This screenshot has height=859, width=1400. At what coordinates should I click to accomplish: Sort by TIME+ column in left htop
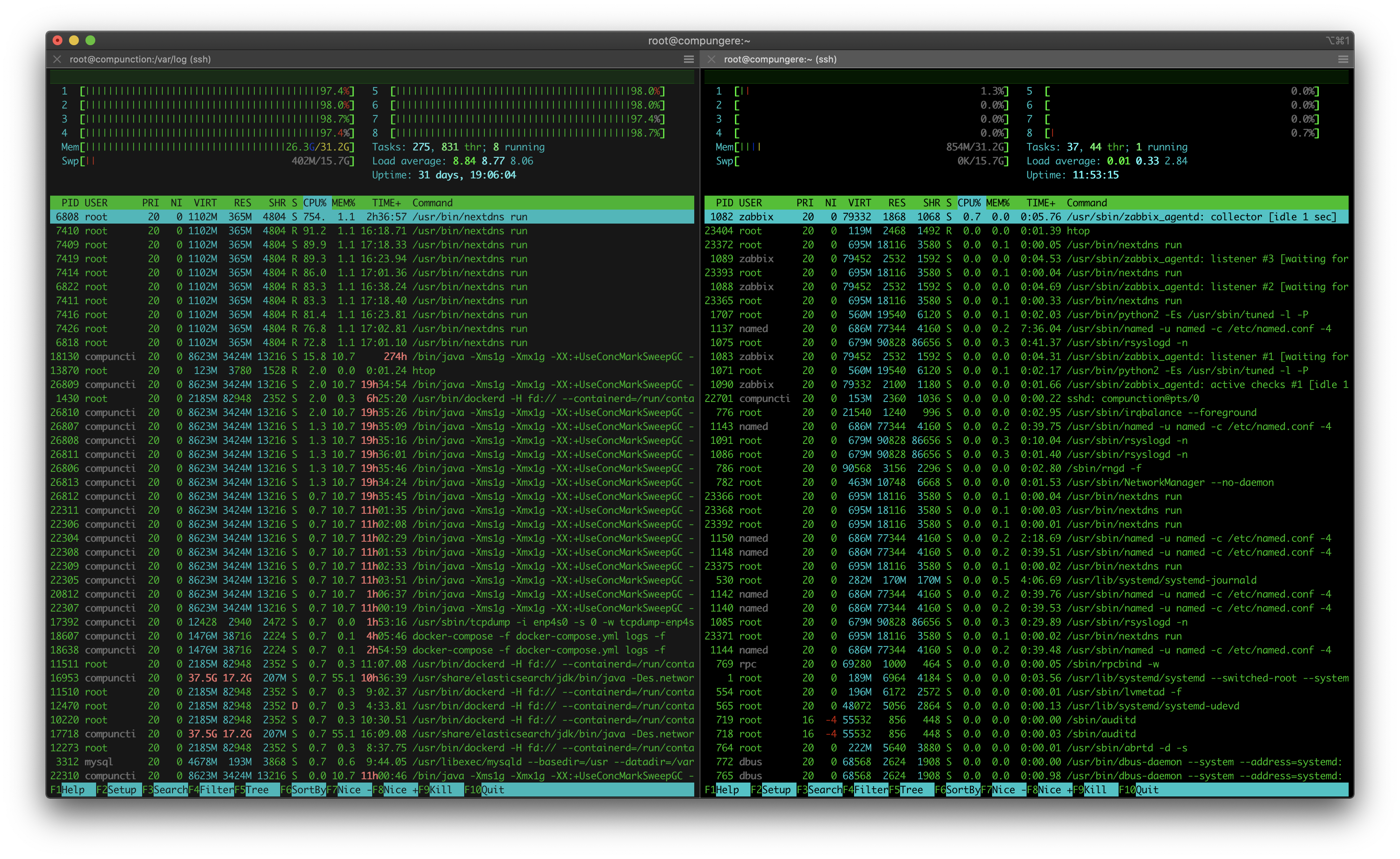tap(387, 203)
